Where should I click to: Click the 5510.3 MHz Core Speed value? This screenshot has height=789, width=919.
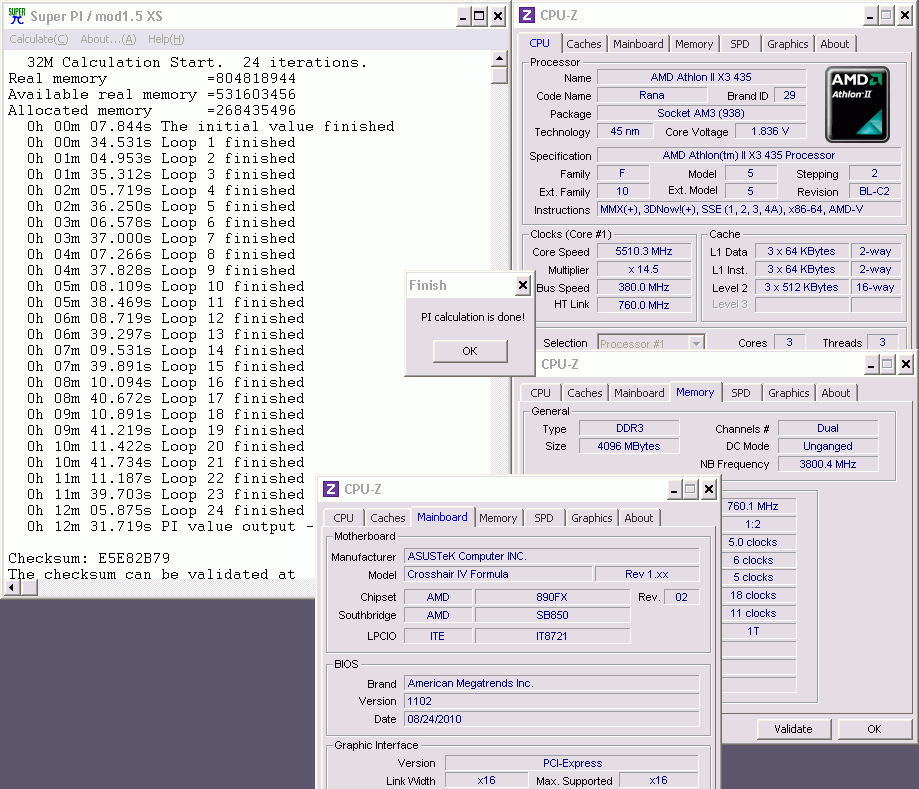pos(644,251)
